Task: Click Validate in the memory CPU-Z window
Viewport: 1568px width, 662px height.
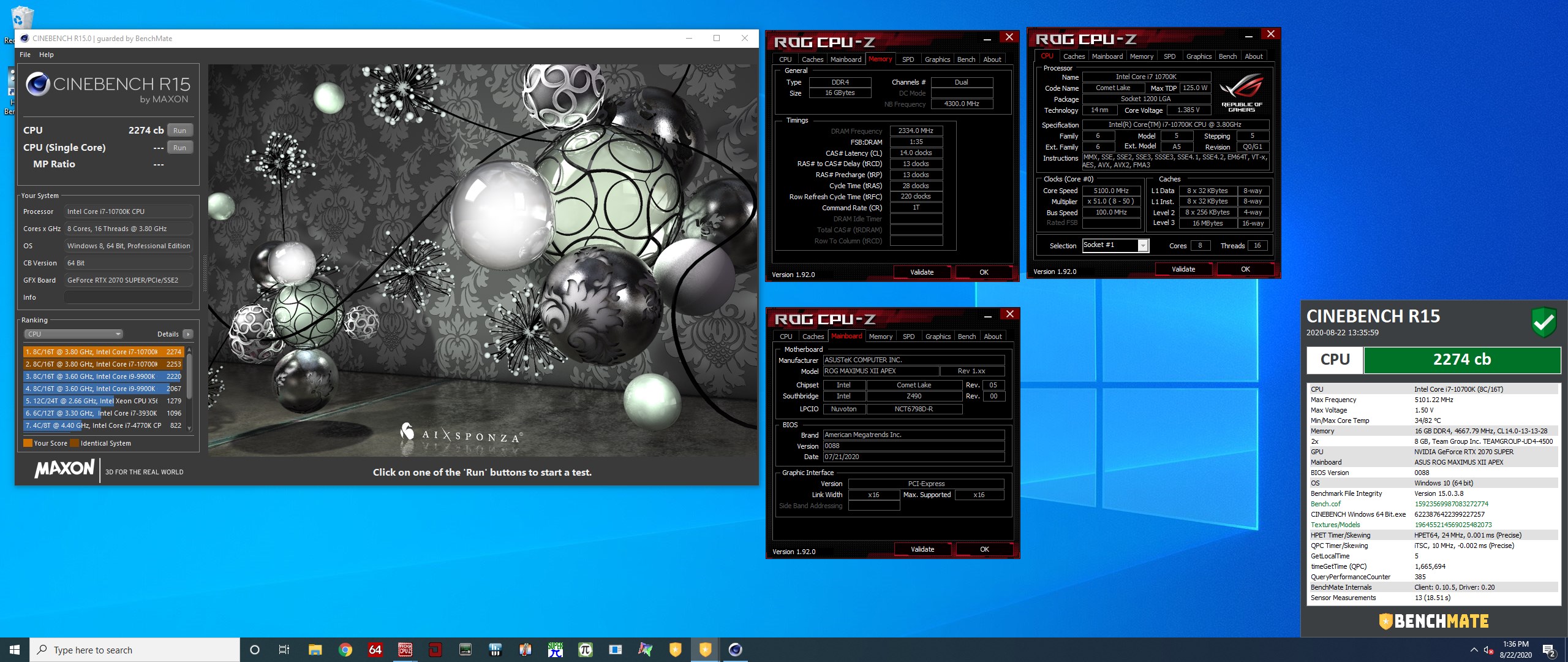Action: [x=922, y=272]
